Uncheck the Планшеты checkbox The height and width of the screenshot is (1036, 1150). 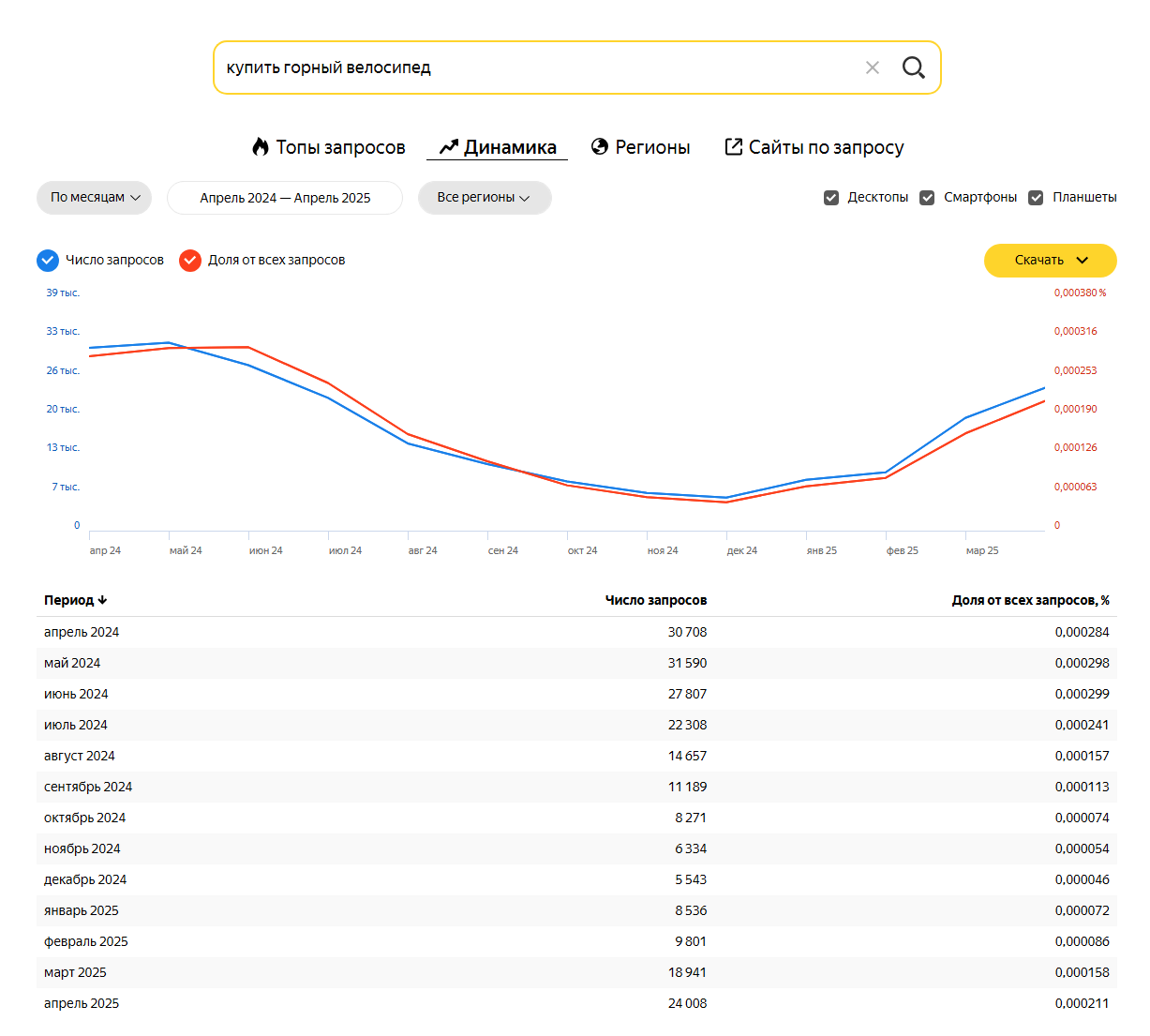coord(1036,198)
